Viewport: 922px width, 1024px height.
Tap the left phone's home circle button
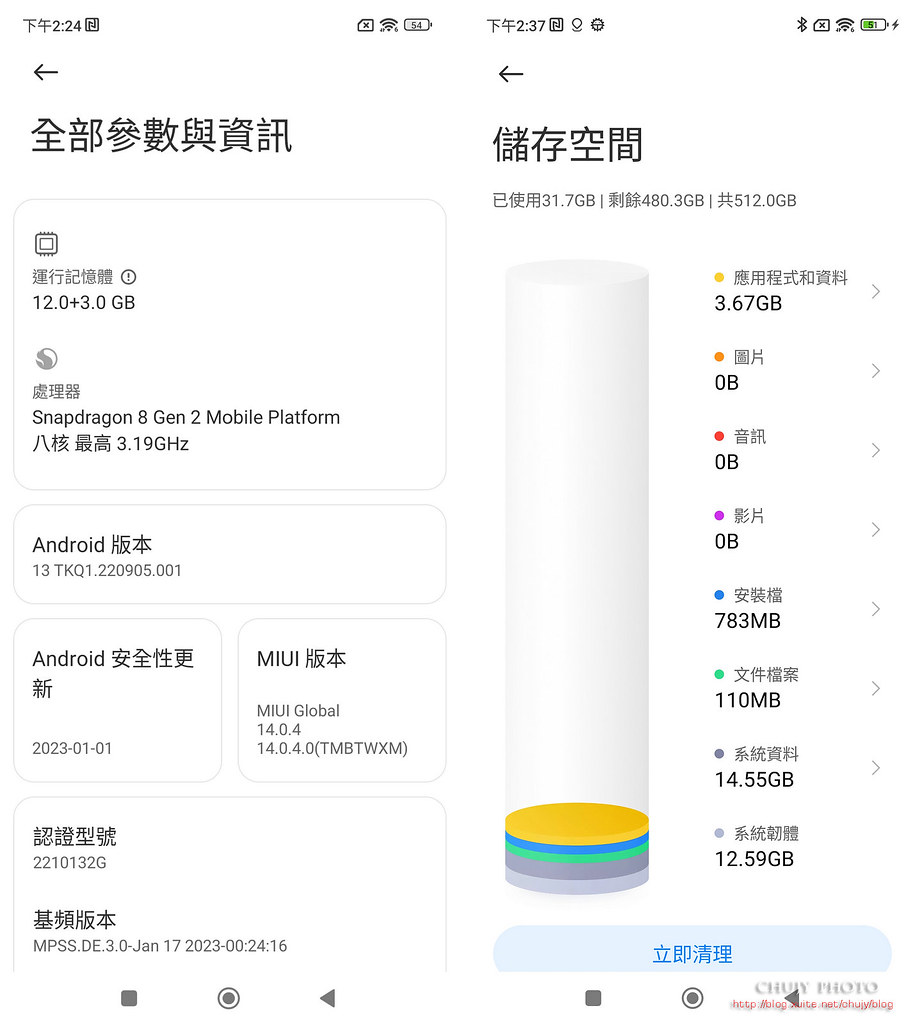[x=229, y=998]
